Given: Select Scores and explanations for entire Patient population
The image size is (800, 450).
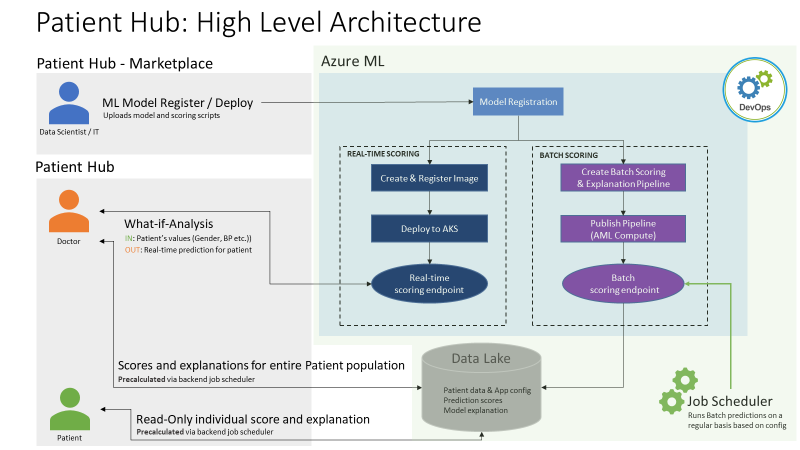Looking at the screenshot, I should point(261,365).
